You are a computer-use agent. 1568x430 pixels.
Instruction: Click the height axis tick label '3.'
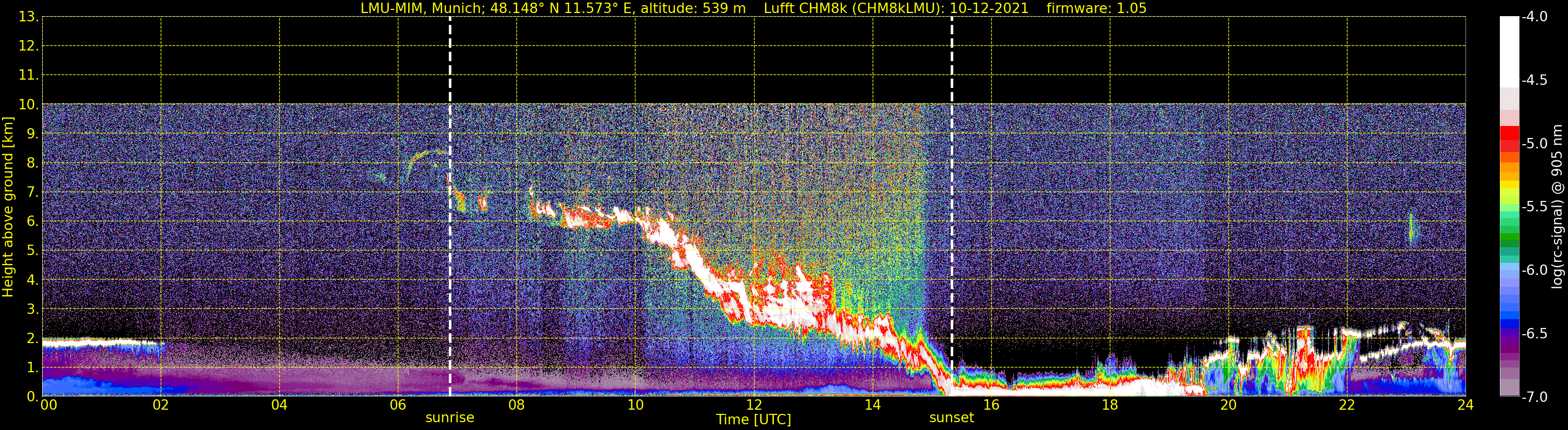32,309
